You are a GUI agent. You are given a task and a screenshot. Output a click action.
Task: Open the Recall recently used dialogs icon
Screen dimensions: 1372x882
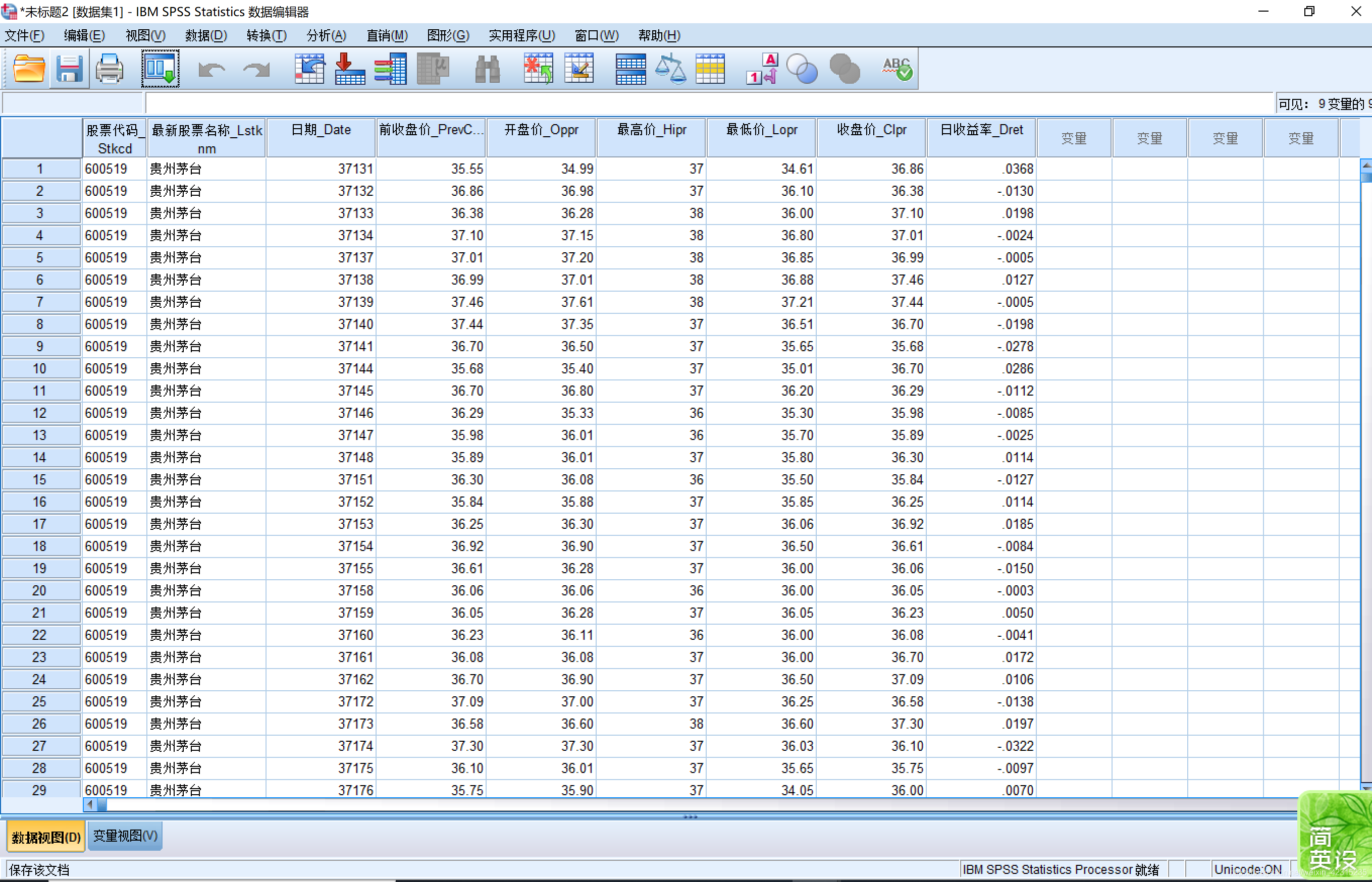tap(161, 69)
